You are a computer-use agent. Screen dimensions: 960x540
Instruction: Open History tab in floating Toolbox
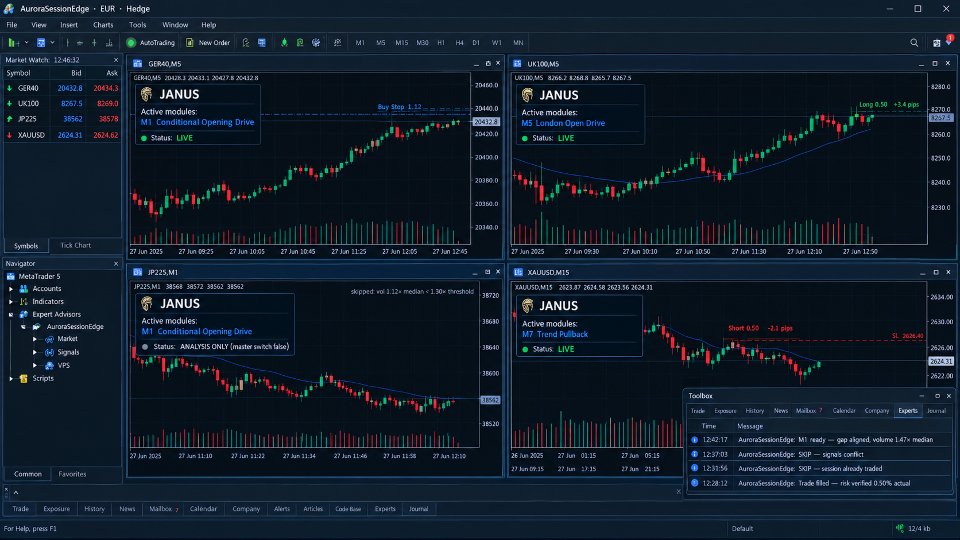tap(754, 411)
